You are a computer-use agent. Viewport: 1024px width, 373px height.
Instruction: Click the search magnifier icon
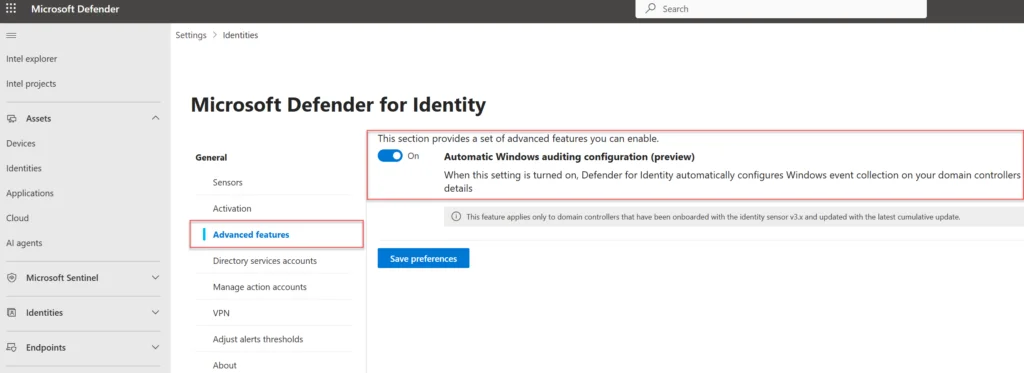click(650, 8)
